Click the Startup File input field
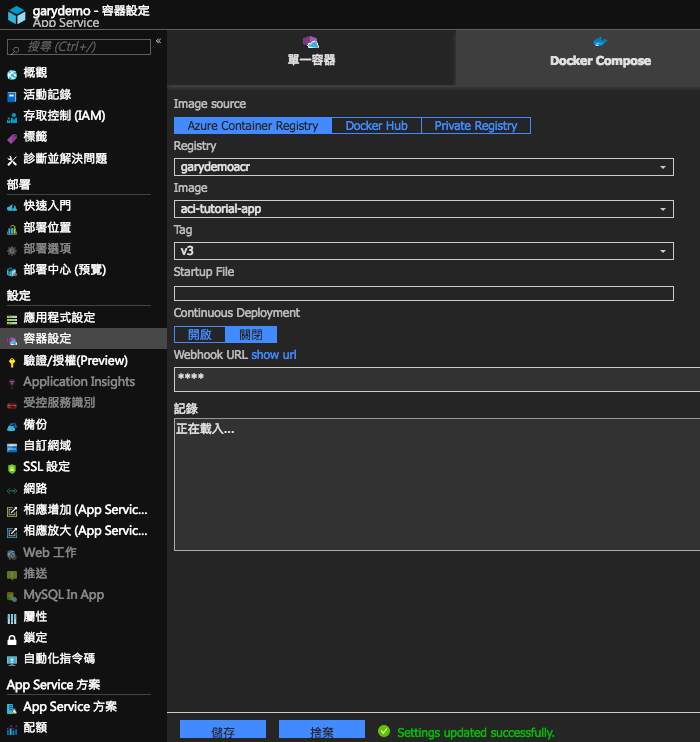 (x=424, y=293)
